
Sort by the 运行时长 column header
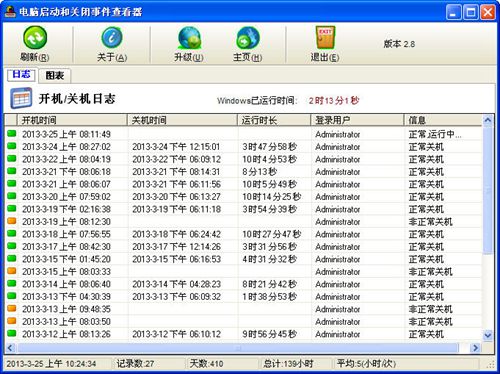click(x=274, y=120)
